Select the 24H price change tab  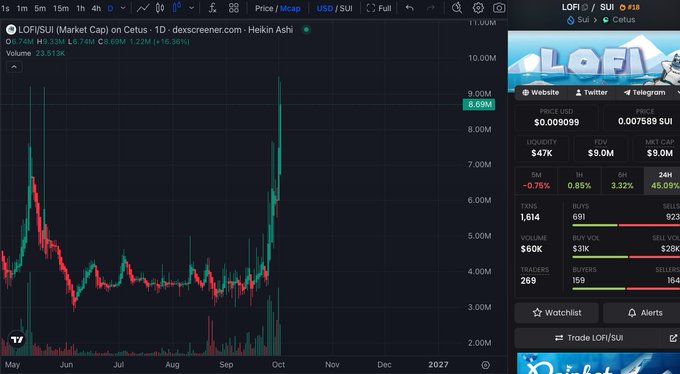662,180
